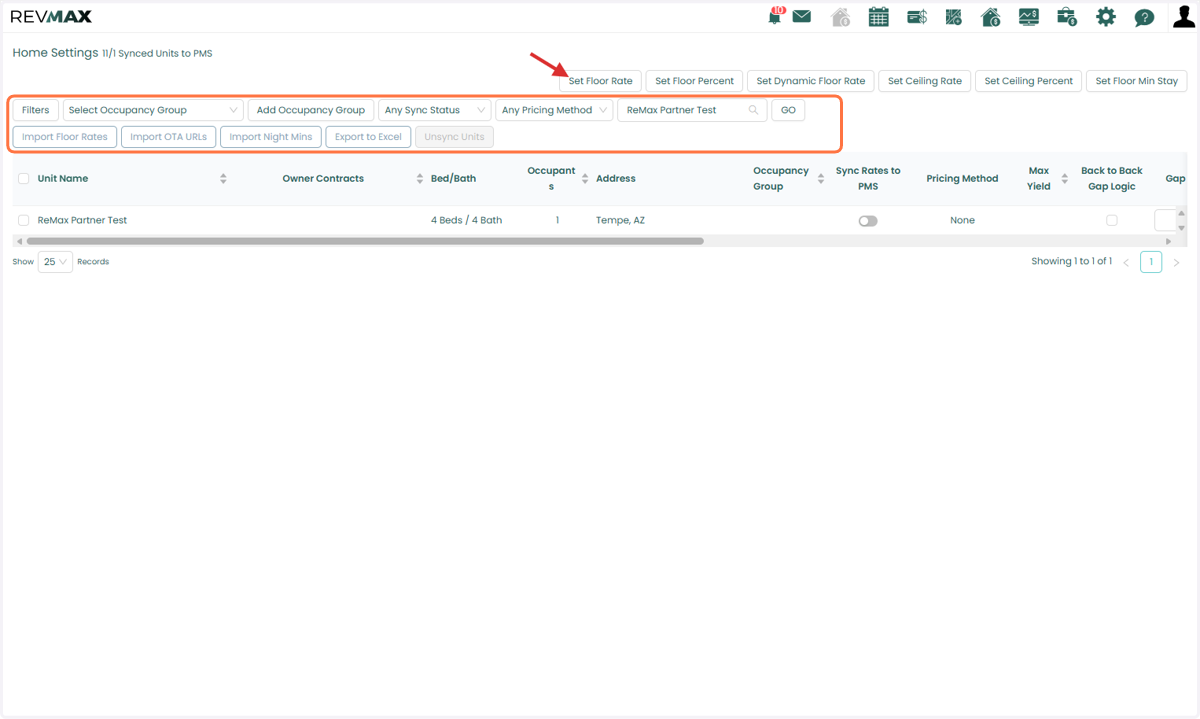The height and width of the screenshot is (719, 1200).
Task: Sort by Occupants column arrows
Action: click(x=585, y=178)
